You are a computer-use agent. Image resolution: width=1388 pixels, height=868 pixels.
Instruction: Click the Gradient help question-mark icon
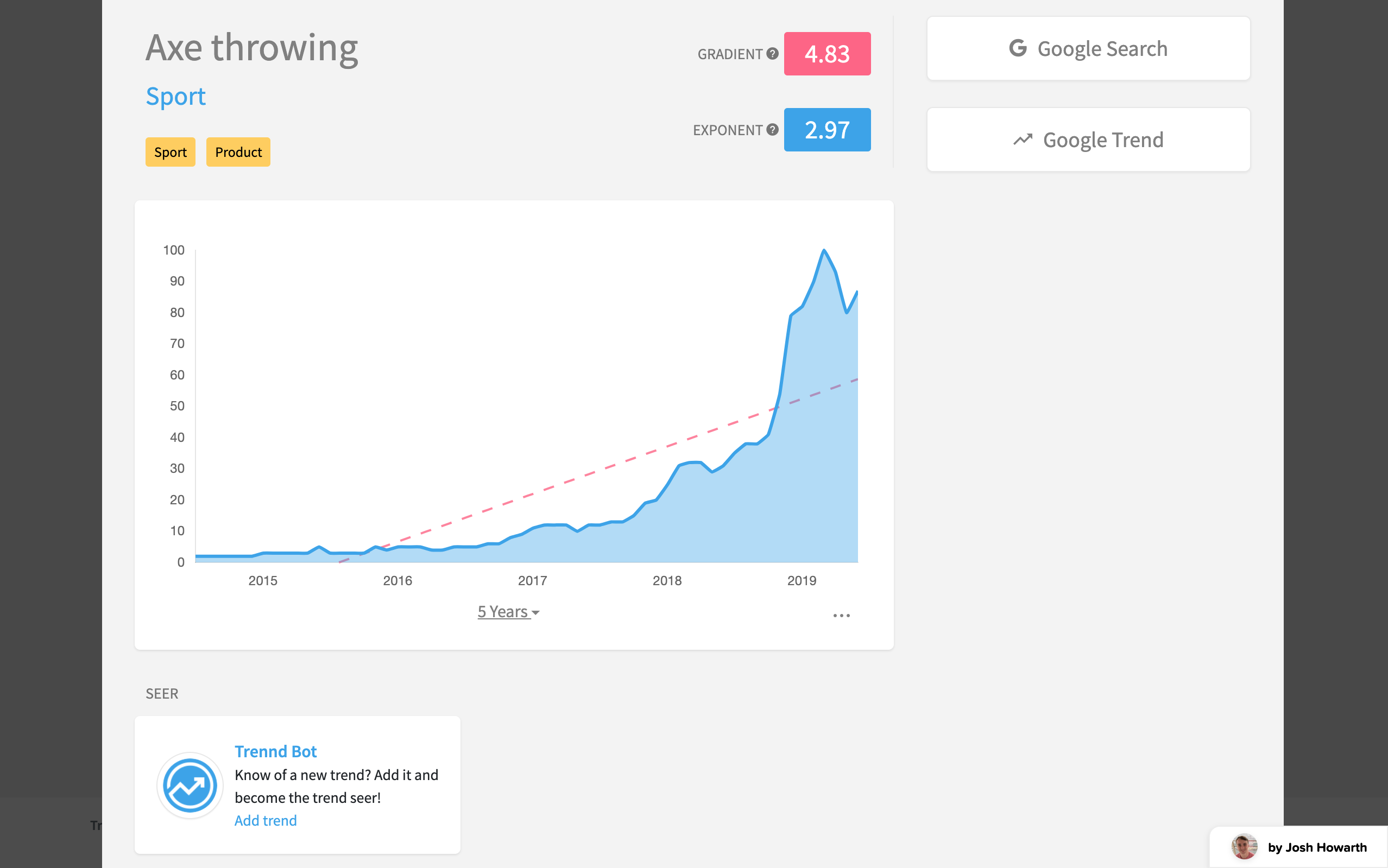point(772,54)
